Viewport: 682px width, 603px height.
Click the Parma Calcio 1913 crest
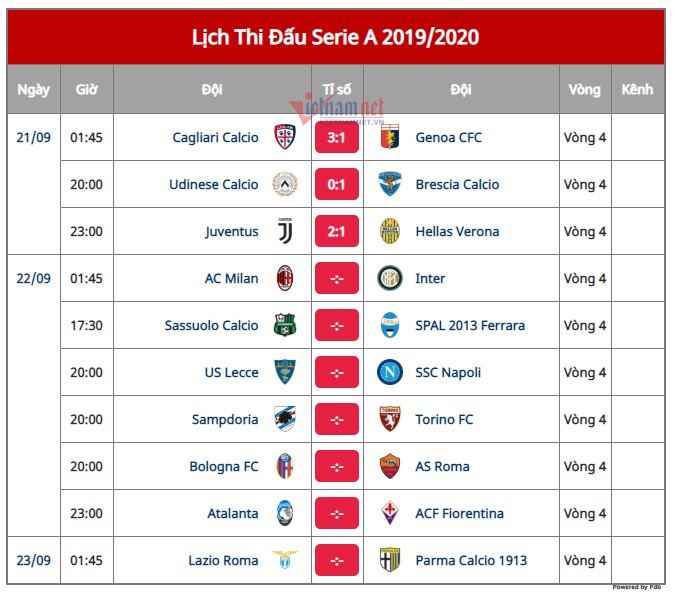pyautogui.click(x=390, y=560)
